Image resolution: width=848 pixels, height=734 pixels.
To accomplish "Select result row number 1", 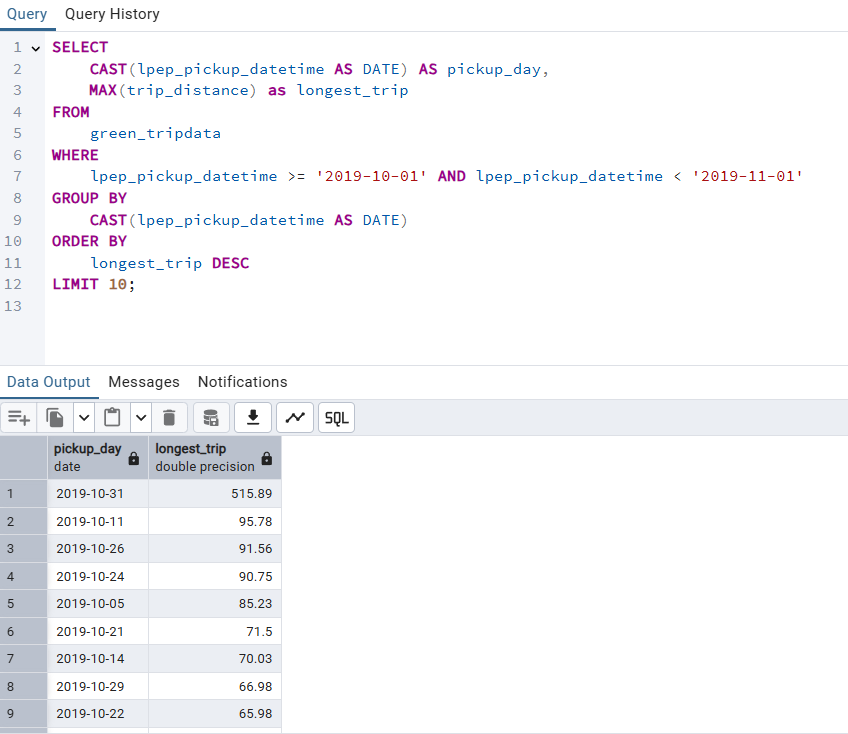I will tap(23, 494).
